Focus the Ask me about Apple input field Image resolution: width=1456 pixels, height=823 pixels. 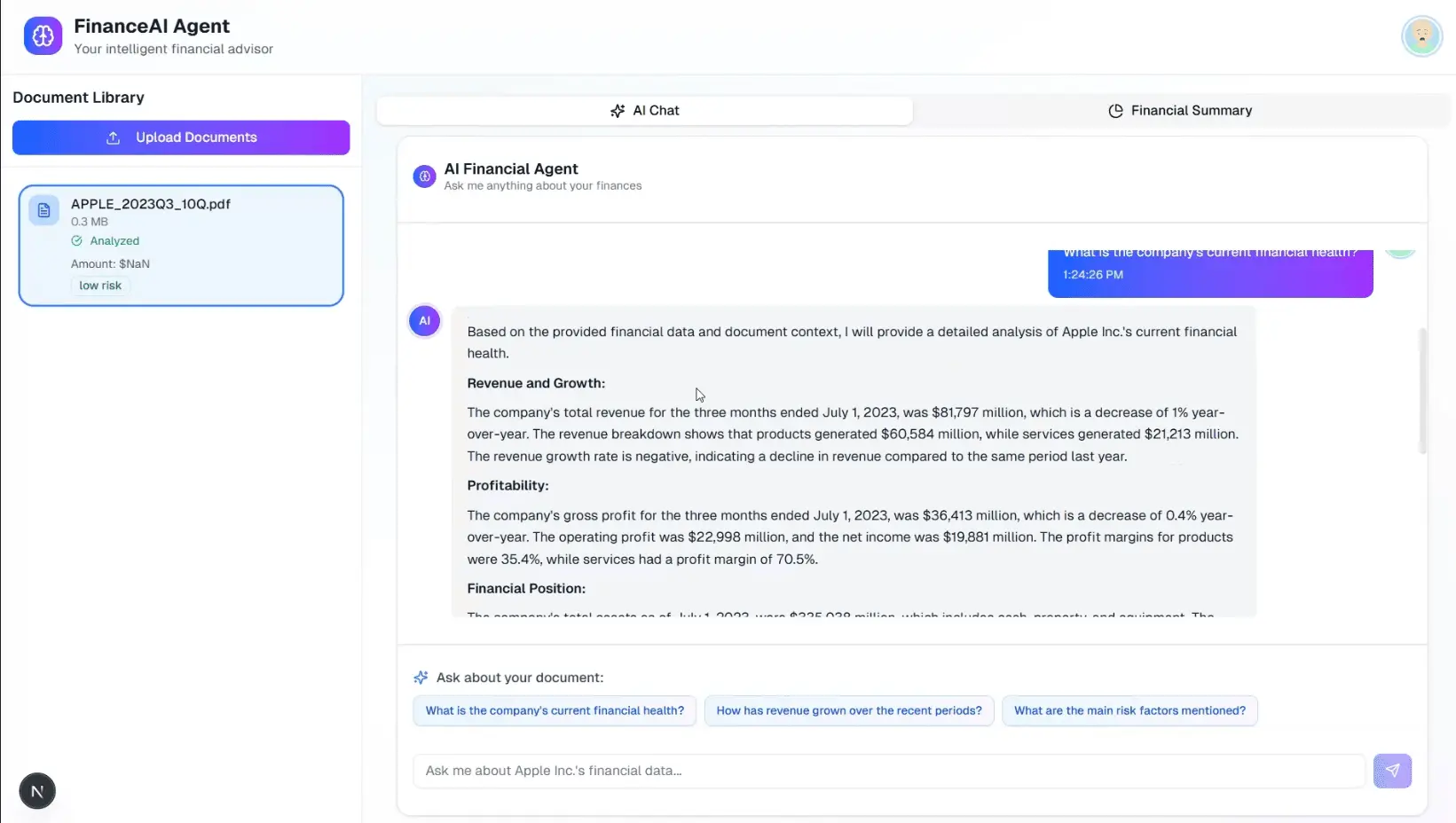pos(887,771)
